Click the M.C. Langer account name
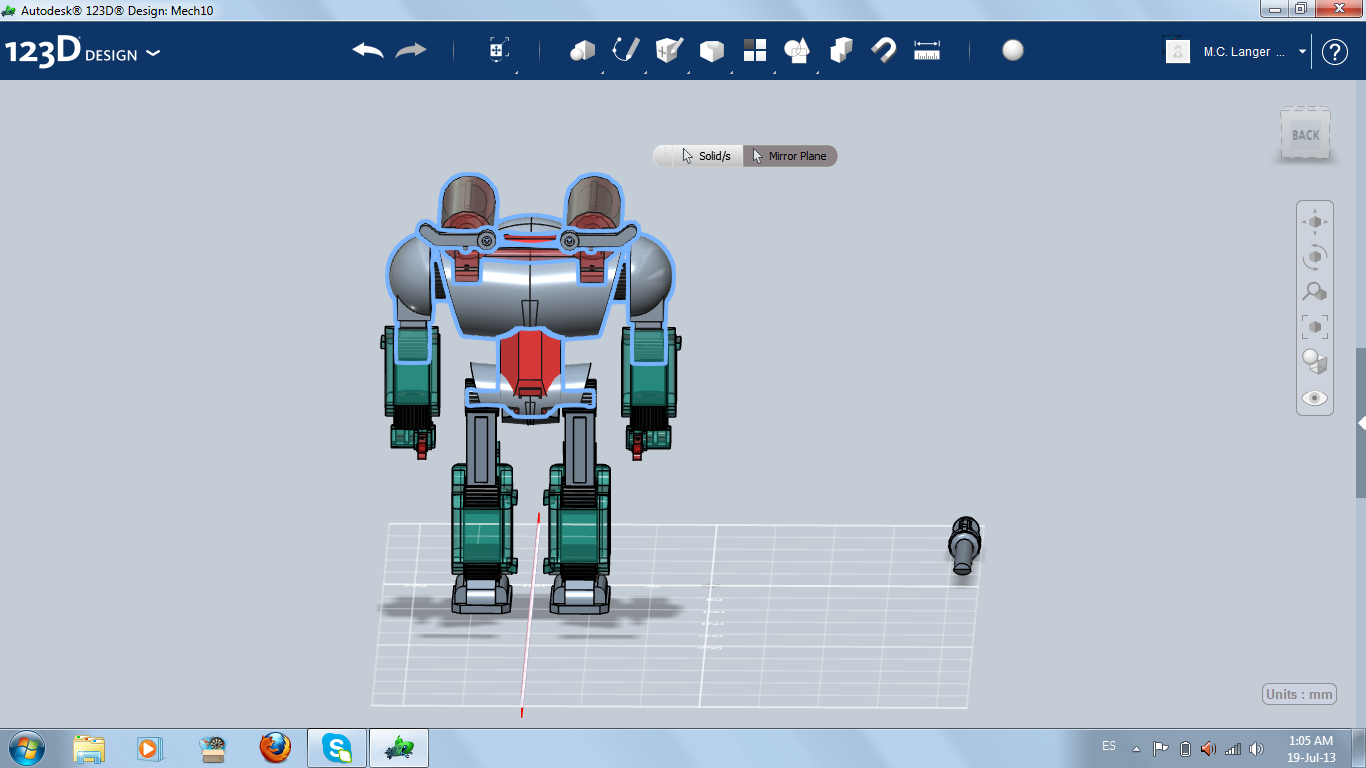 [x=1244, y=52]
